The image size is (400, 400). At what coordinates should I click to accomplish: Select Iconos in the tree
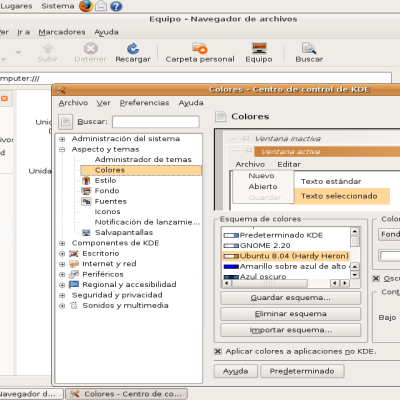(107, 212)
